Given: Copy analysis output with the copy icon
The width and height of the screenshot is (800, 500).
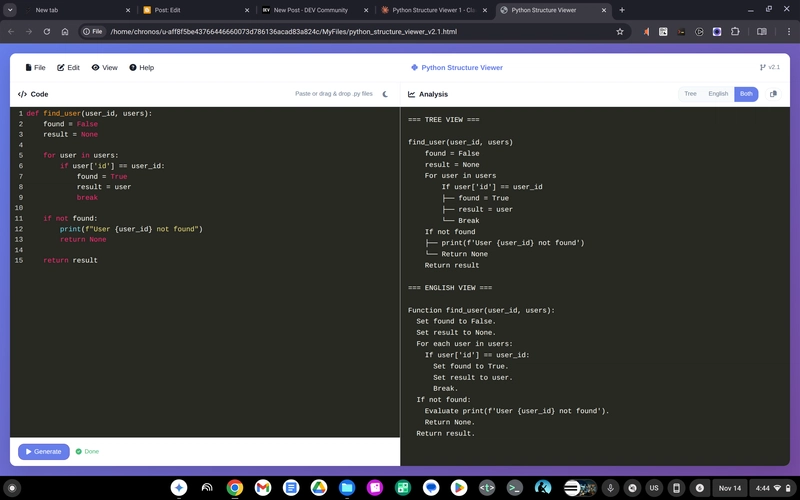Looking at the screenshot, I should tap(772, 94).
